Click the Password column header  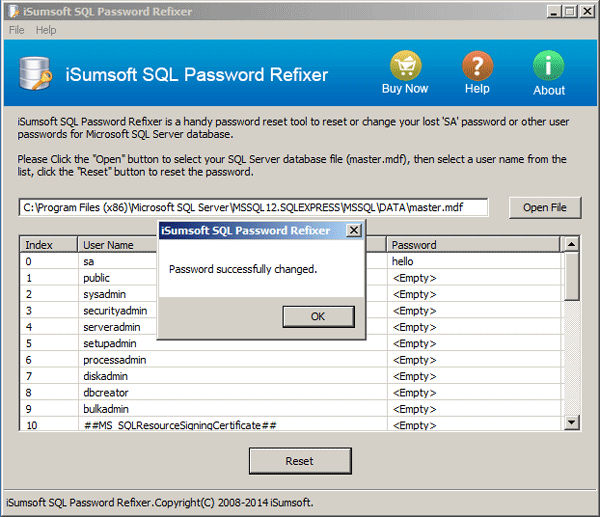[473, 245]
